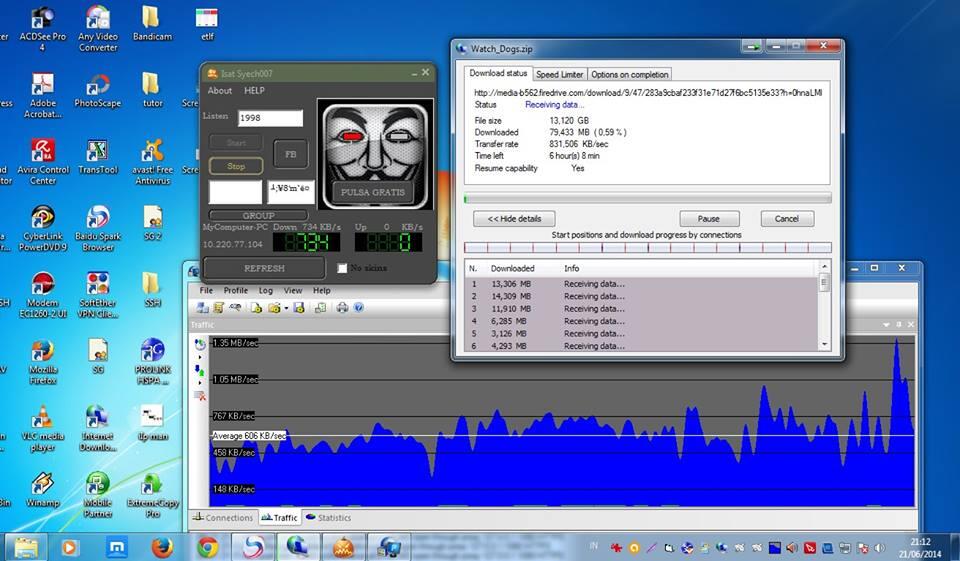
Task: Launch Adobe Acrobat desktop shortcut
Action: [42, 95]
